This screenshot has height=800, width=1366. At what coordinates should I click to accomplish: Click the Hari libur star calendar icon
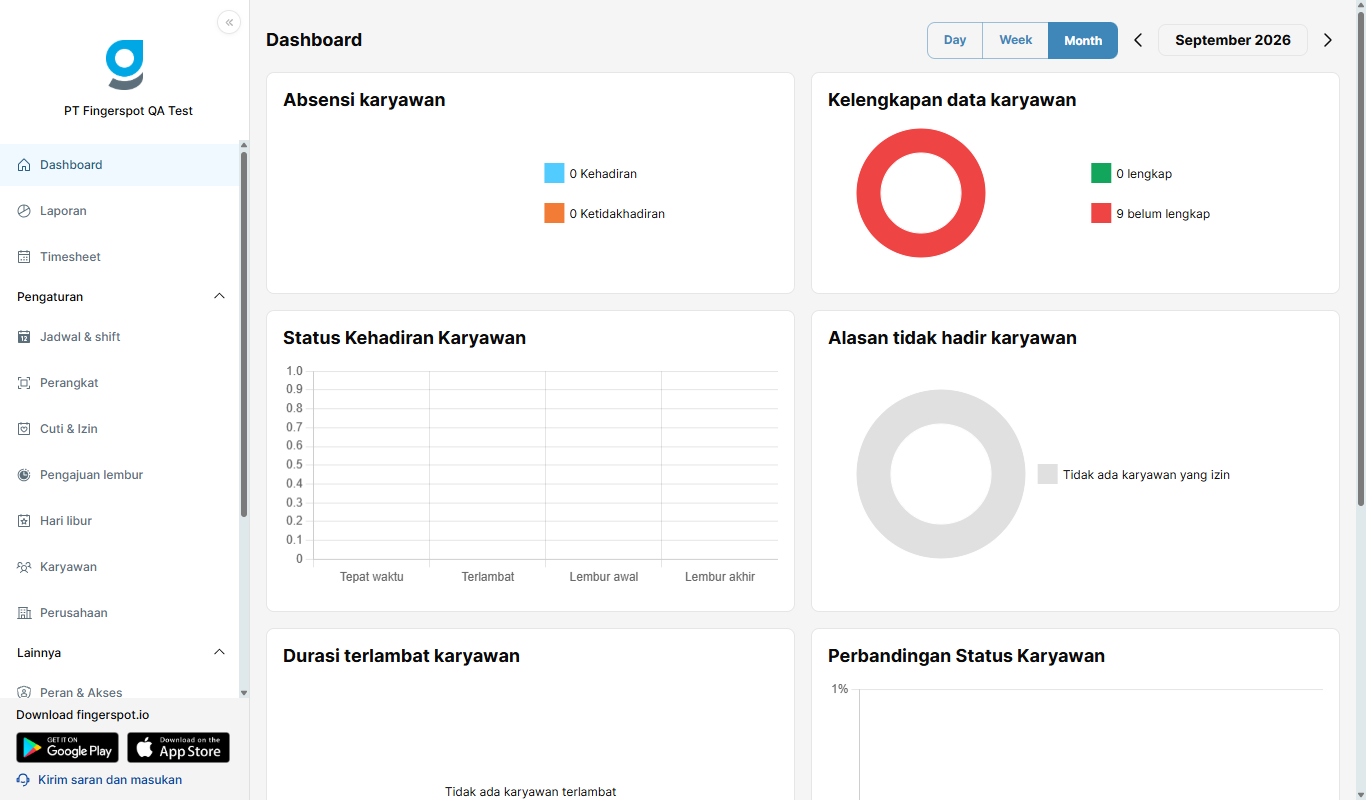24,521
